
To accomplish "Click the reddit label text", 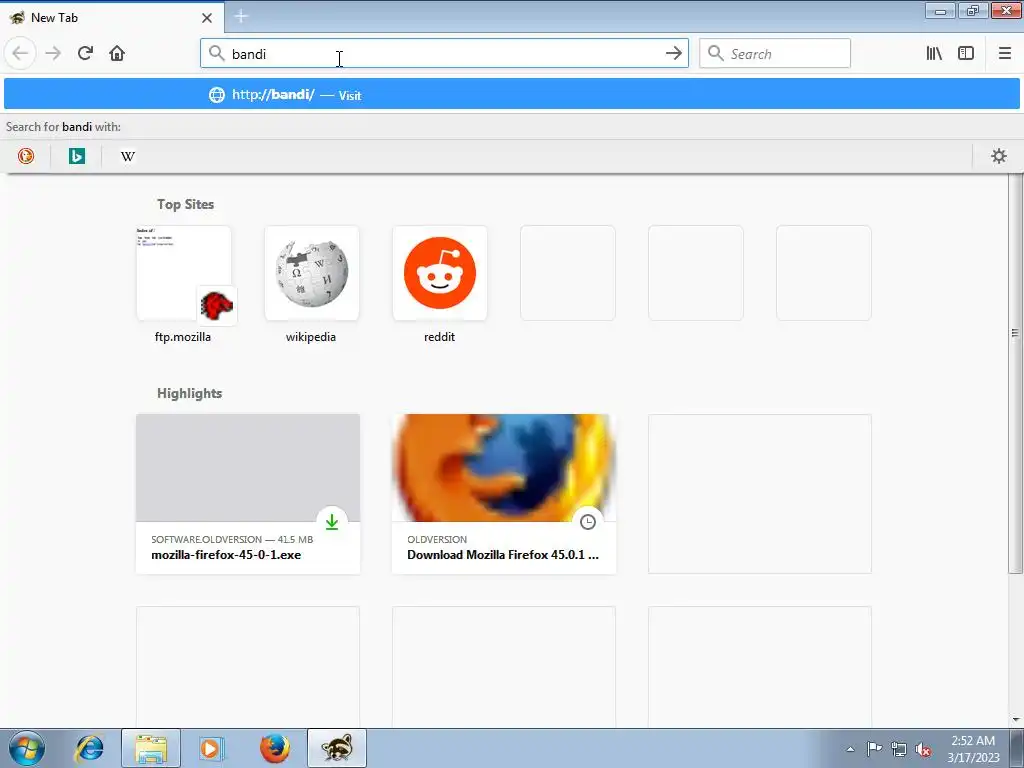I will [x=440, y=337].
